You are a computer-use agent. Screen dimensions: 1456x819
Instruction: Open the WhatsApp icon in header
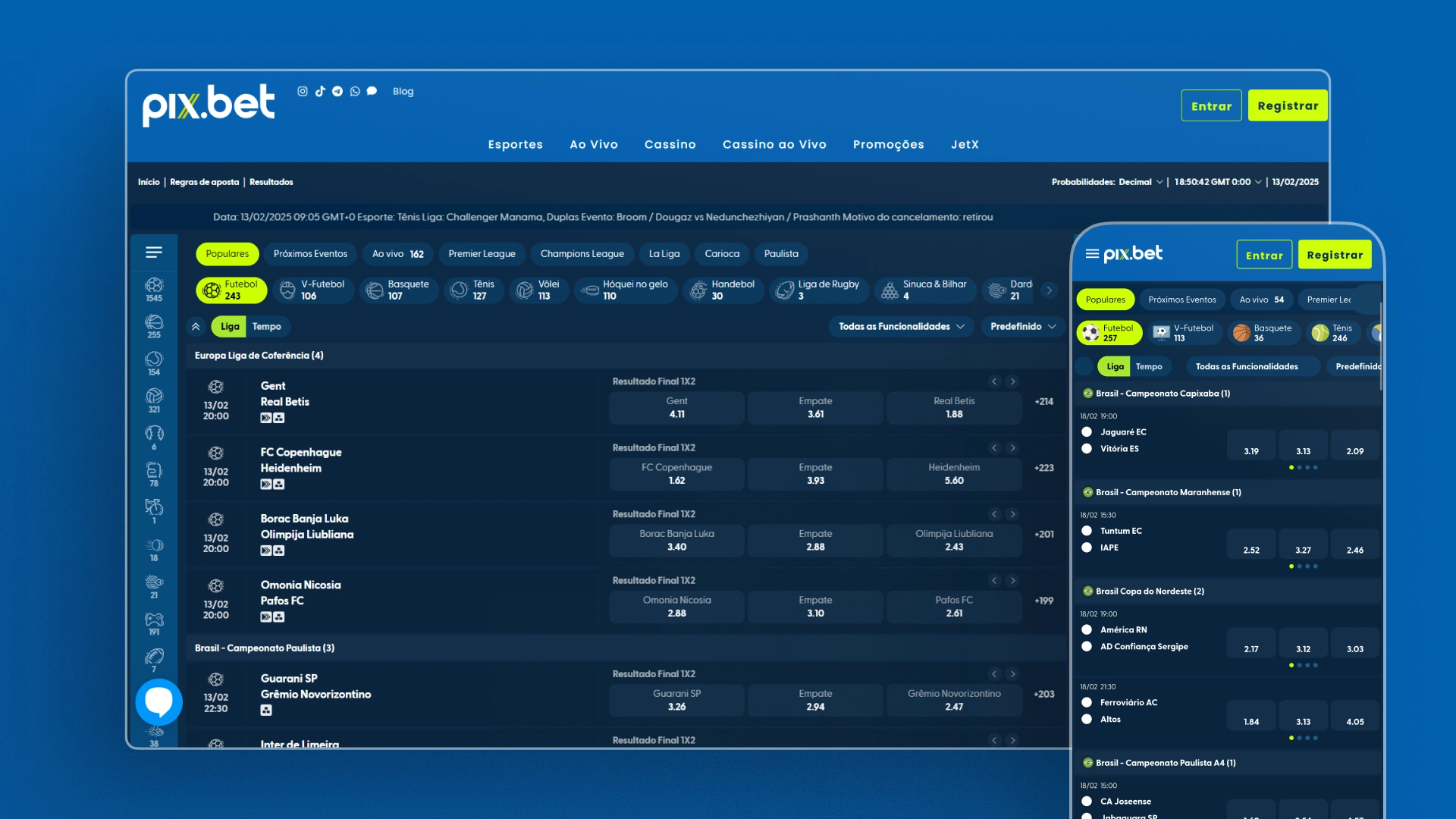(x=355, y=91)
